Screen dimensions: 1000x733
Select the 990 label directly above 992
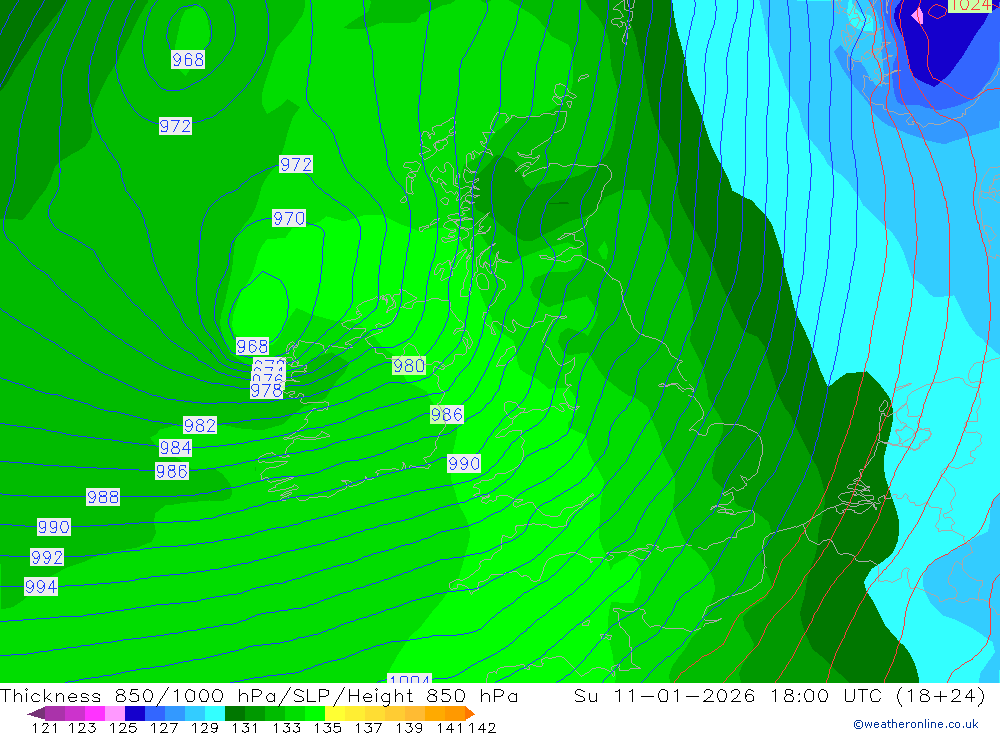[54, 527]
